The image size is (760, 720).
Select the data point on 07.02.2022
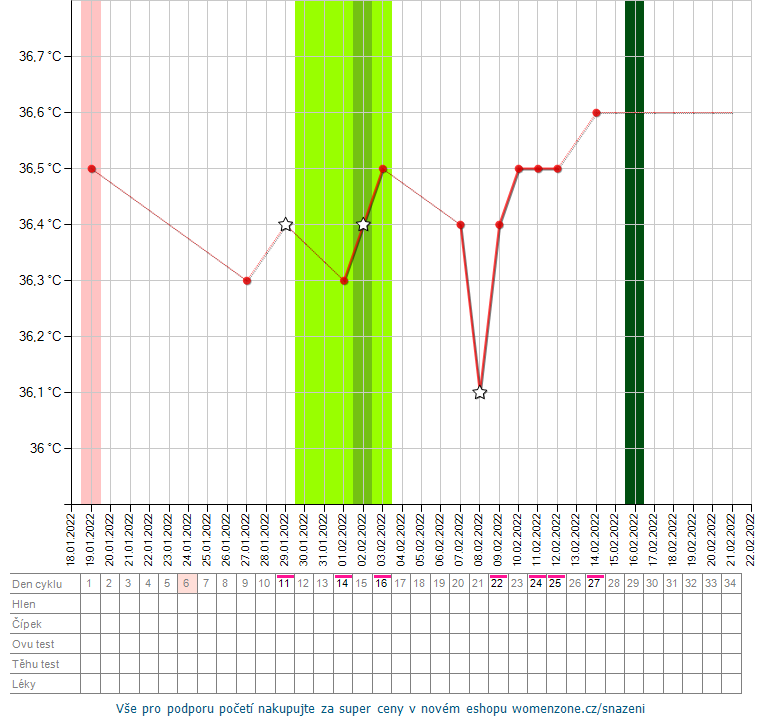(460, 224)
